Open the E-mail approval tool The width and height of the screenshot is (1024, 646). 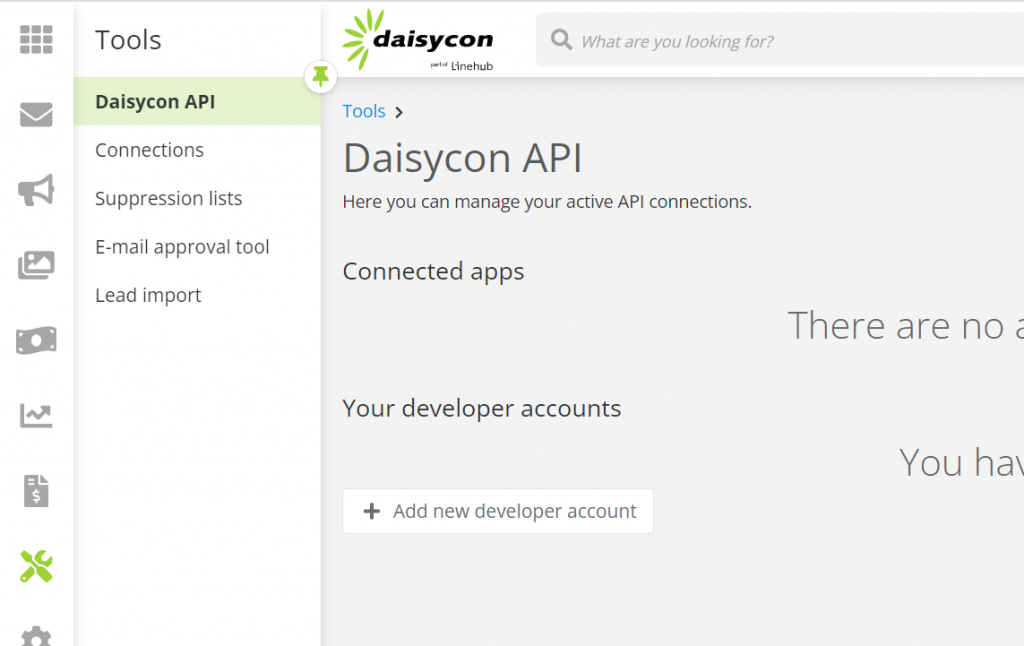(182, 247)
